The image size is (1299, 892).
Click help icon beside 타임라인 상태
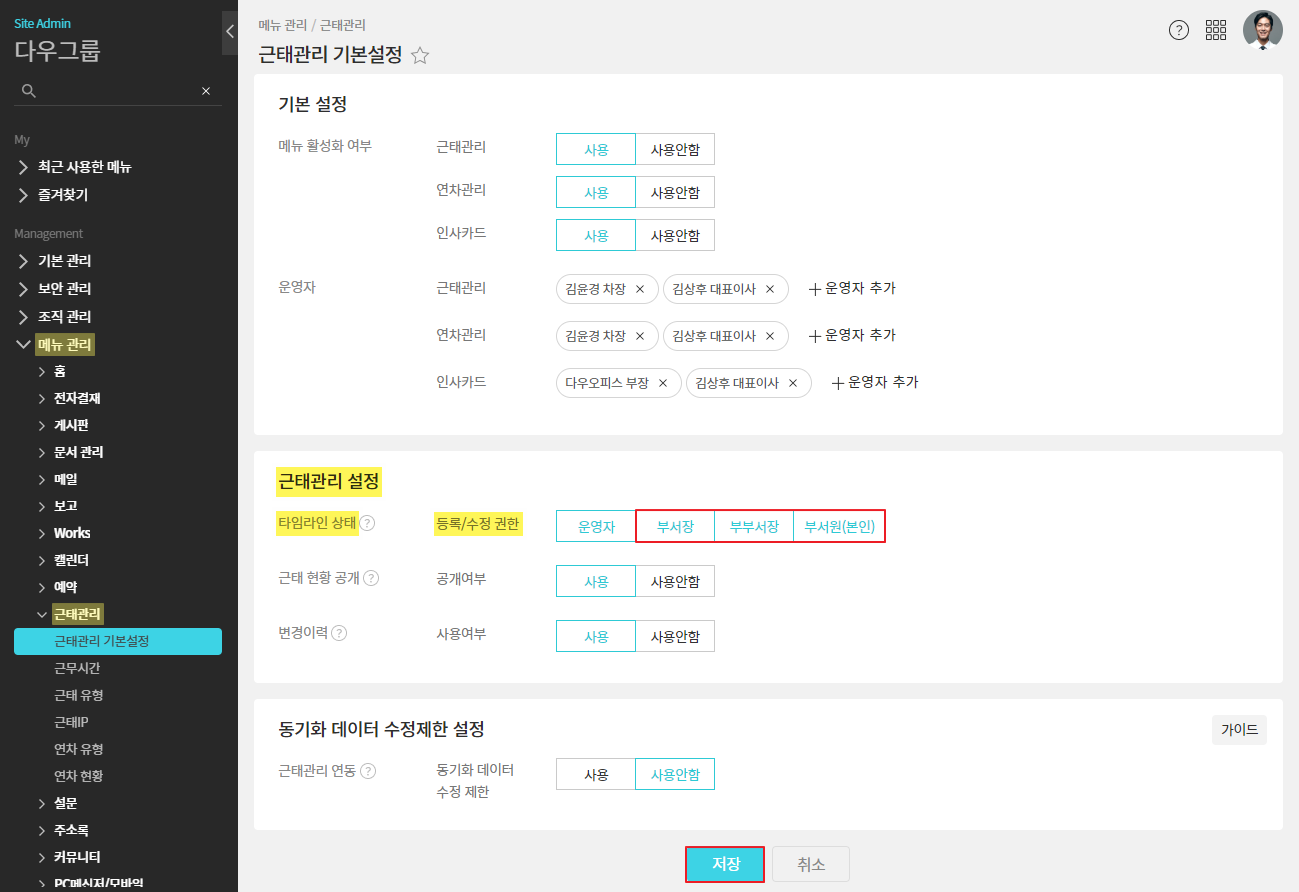[367, 523]
